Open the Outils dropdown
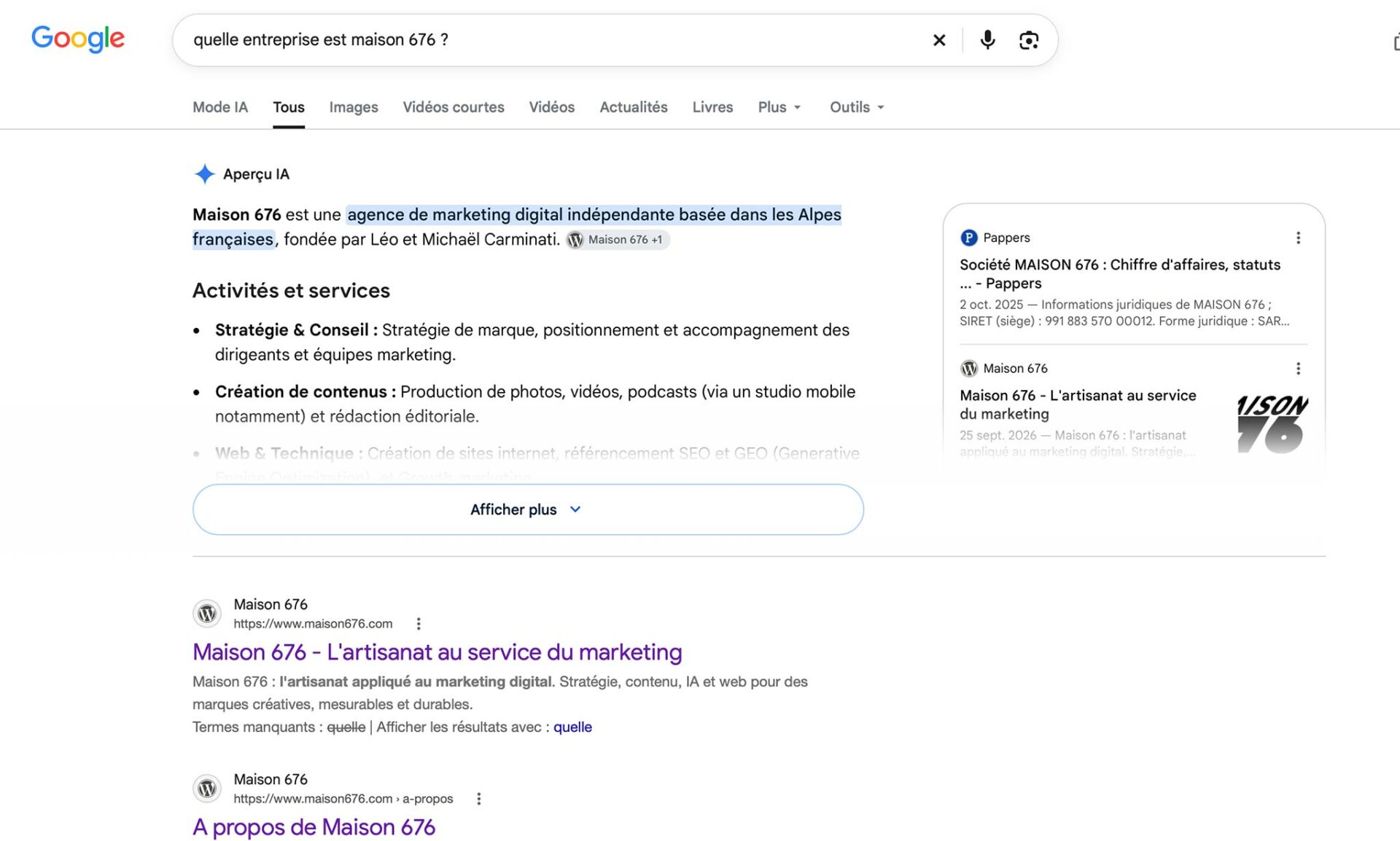The image size is (1400, 841). [x=857, y=107]
